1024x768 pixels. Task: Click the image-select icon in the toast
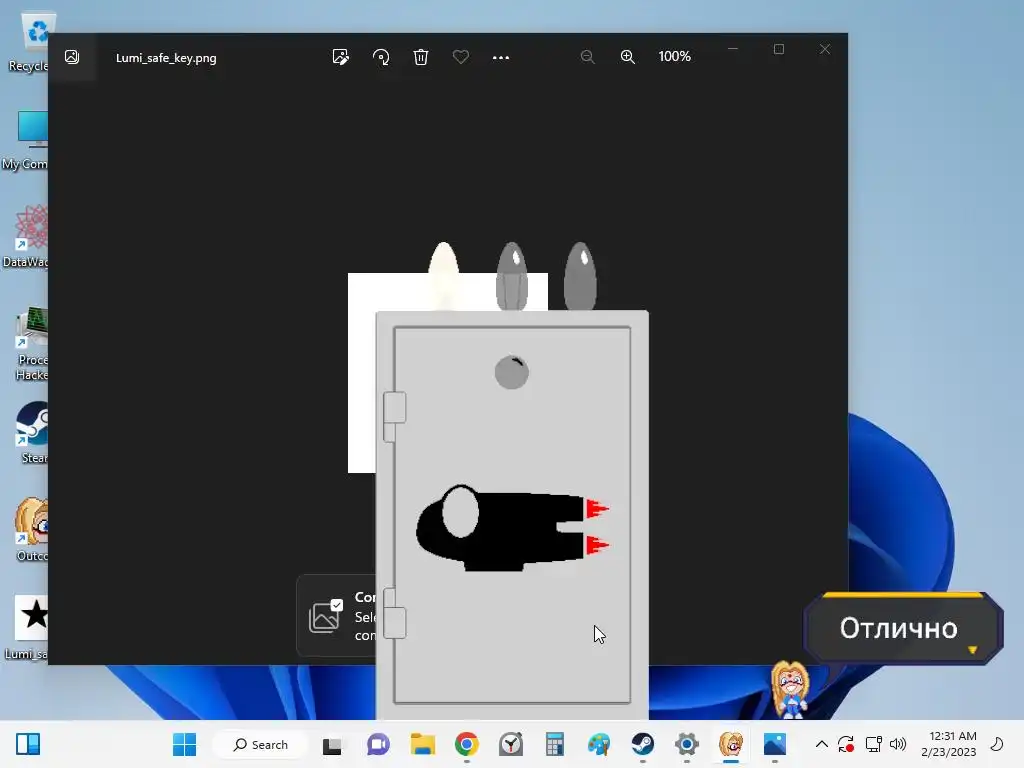[325, 616]
